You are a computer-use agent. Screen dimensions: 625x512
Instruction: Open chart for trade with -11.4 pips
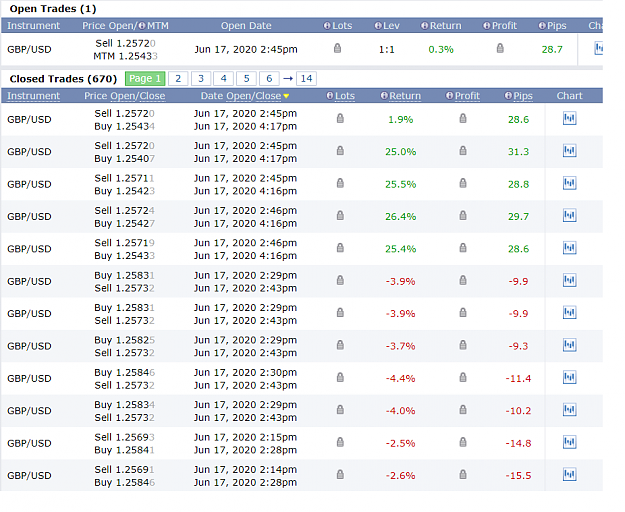click(570, 377)
